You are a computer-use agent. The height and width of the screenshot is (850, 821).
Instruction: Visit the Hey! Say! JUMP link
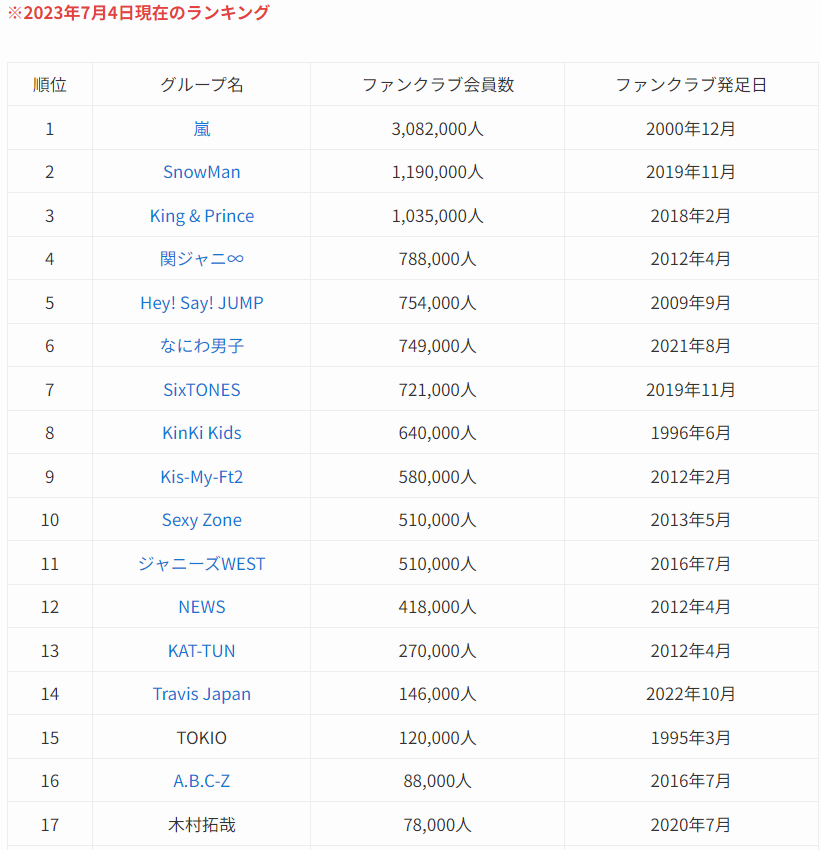click(x=201, y=303)
